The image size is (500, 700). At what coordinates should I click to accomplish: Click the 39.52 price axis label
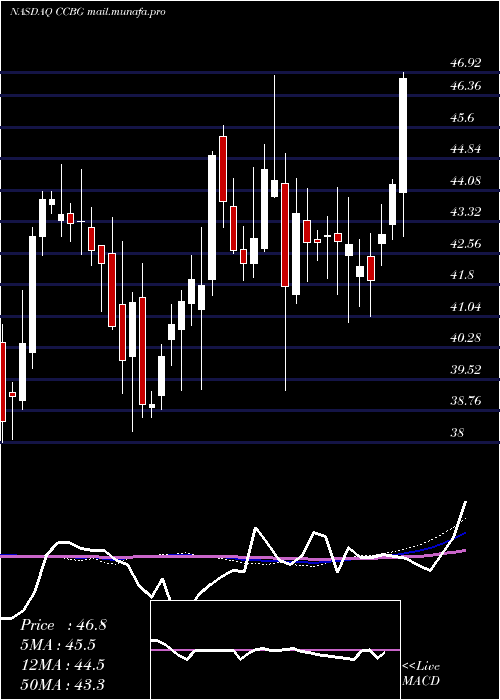pyautogui.click(x=466, y=370)
